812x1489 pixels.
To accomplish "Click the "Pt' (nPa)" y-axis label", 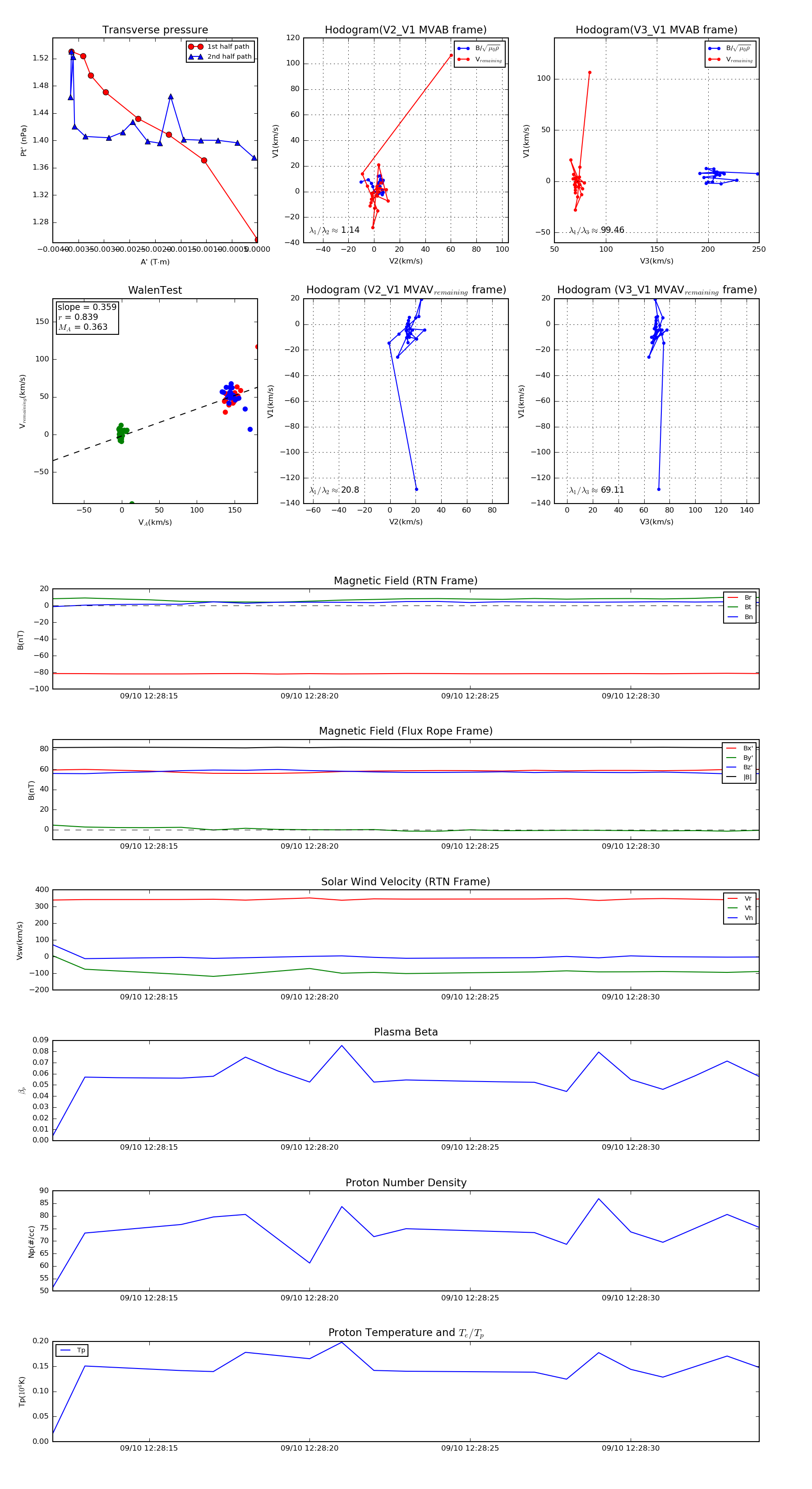I will 24,140.
